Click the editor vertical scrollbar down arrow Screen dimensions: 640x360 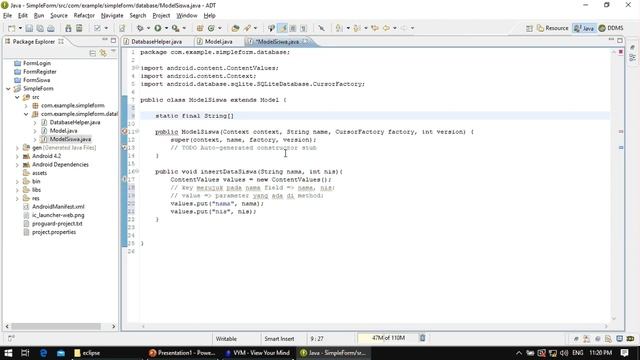(x=613, y=318)
